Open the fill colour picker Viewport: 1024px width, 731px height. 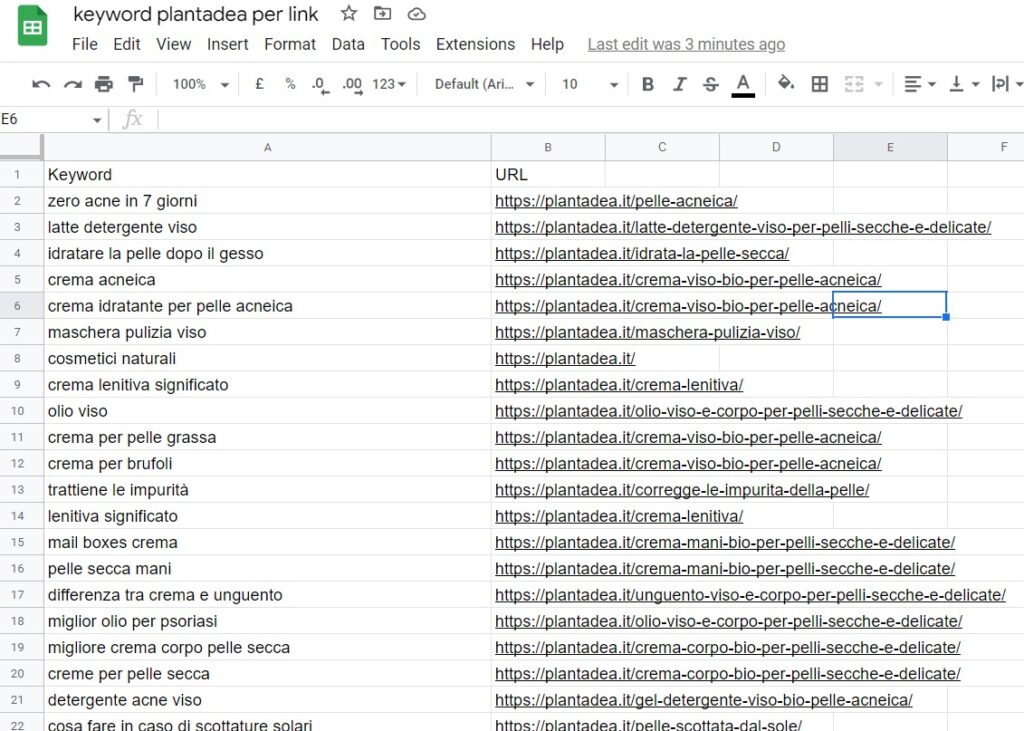pos(786,84)
